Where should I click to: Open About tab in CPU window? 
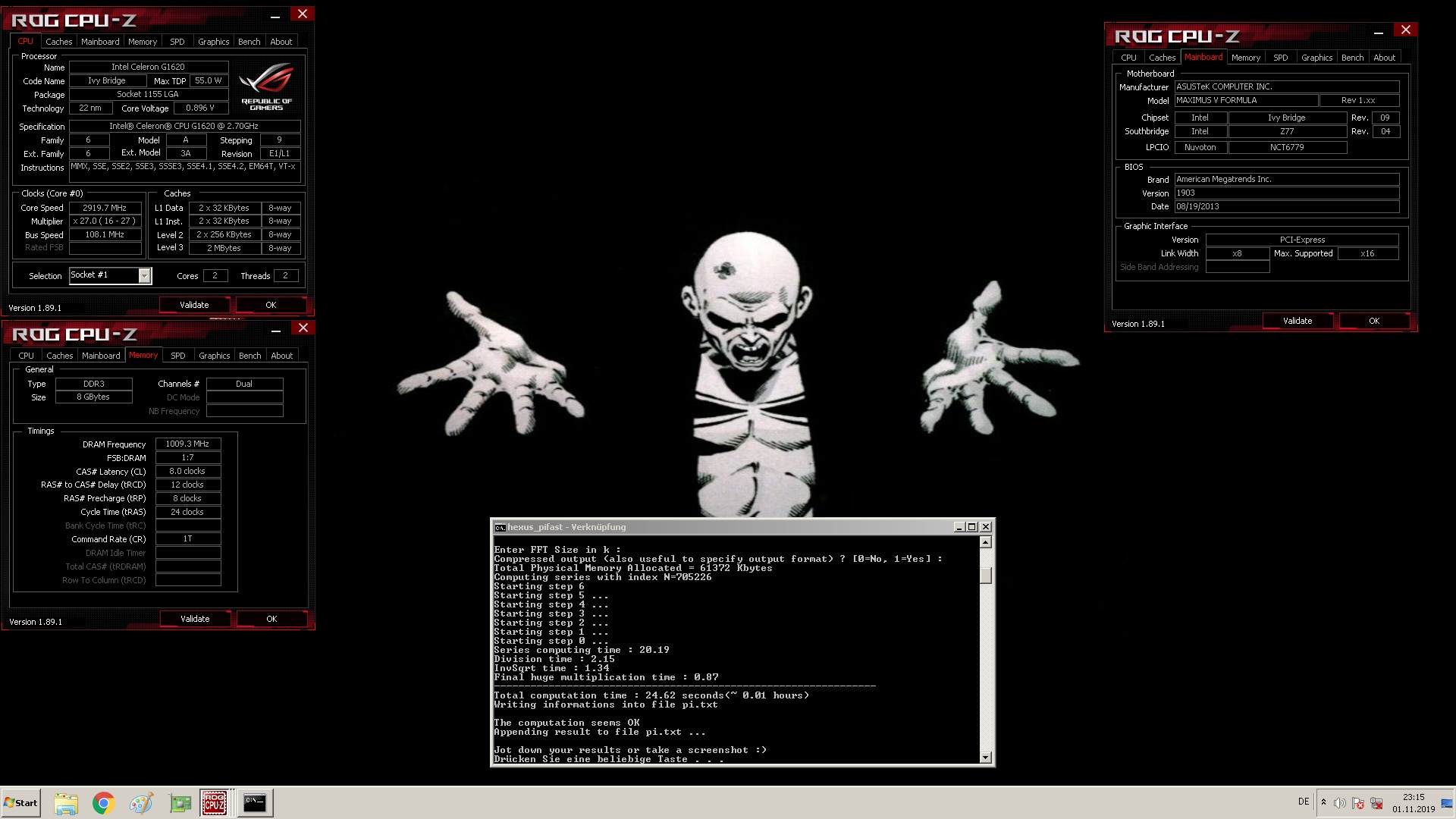point(281,42)
